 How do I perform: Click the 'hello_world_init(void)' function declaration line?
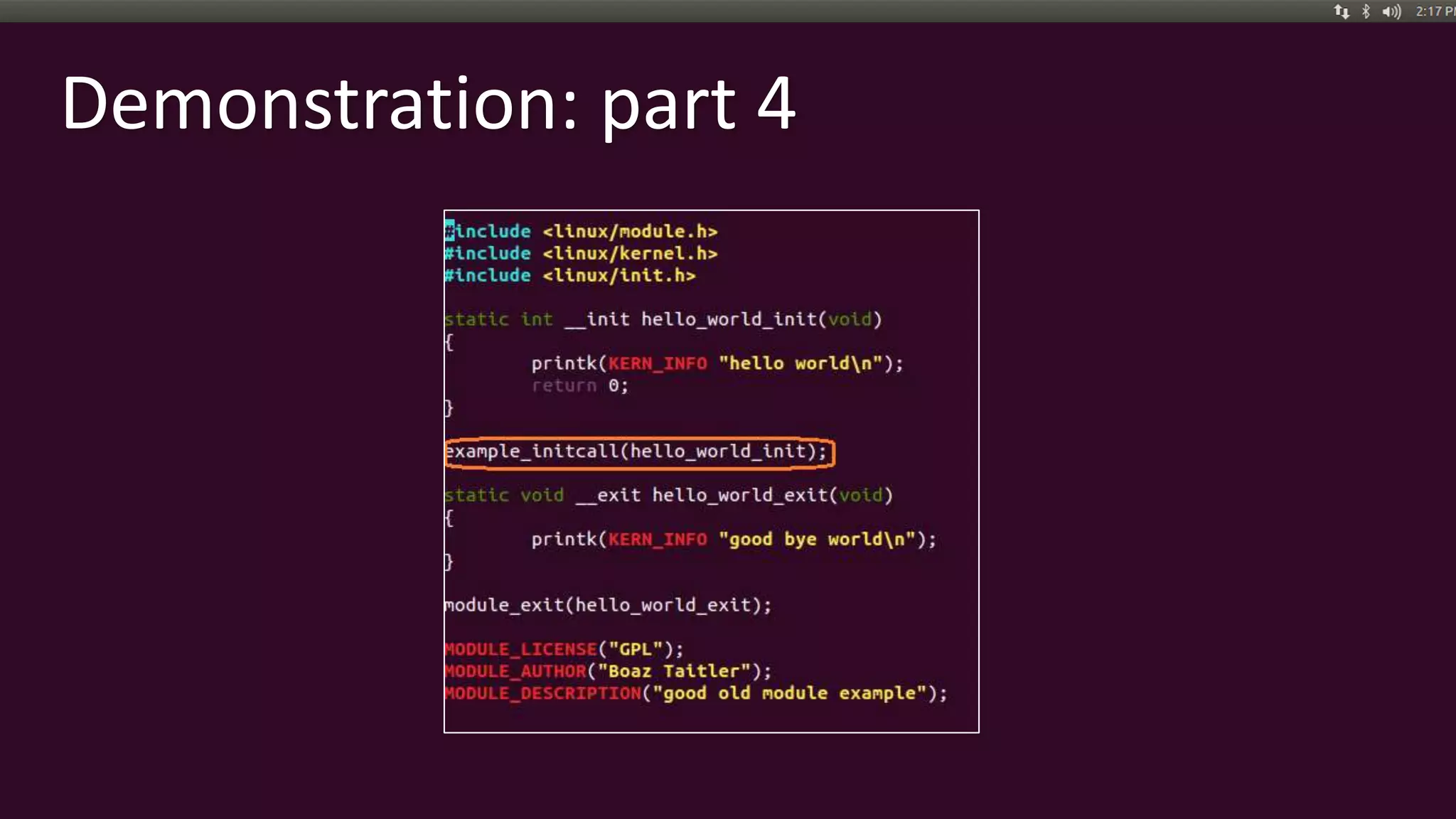[663, 319]
